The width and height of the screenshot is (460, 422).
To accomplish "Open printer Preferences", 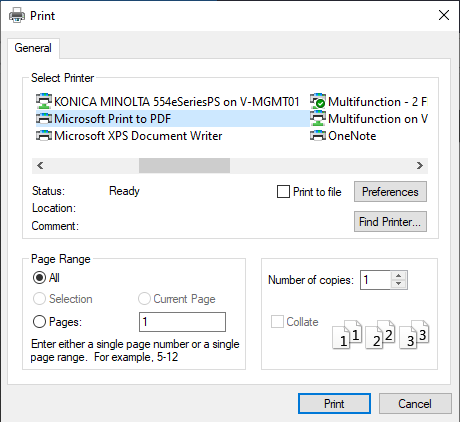I will pyautogui.click(x=390, y=192).
